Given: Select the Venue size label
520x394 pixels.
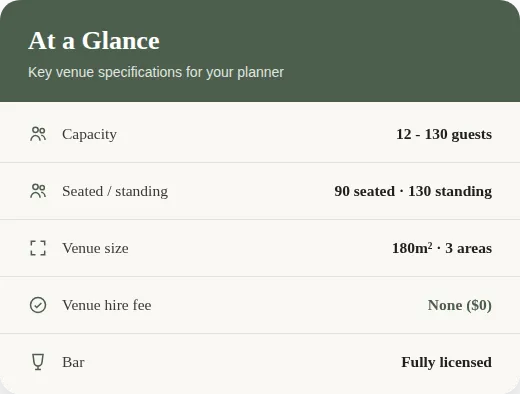Looking at the screenshot, I should pyautogui.click(x=95, y=248).
